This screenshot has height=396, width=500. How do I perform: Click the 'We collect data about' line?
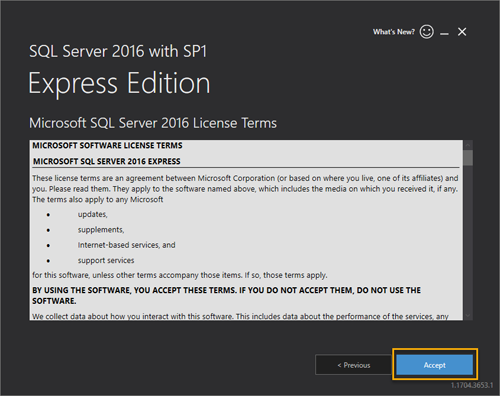[x=240, y=316]
